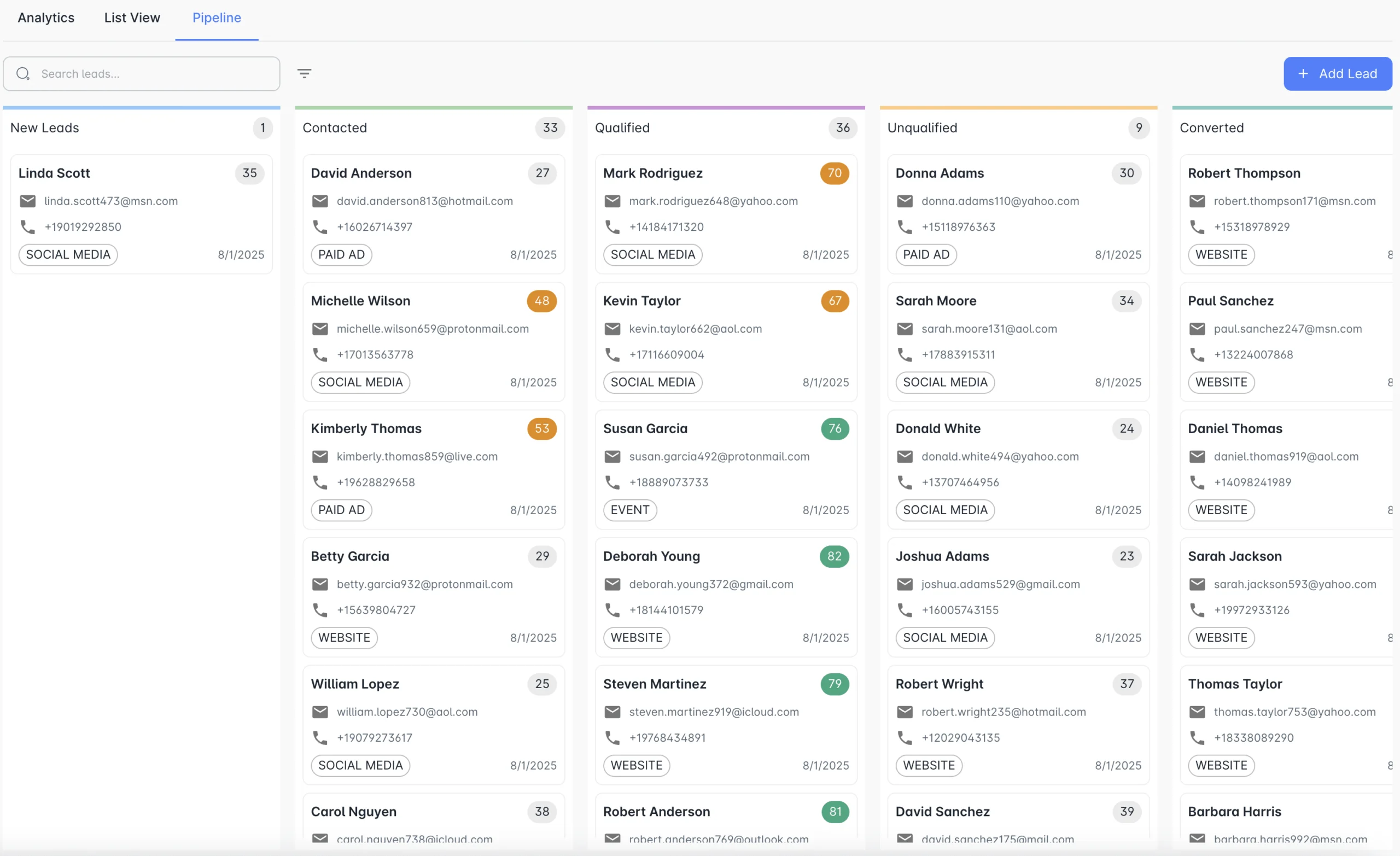Click the EVENT source tag on Susan Garcia
Screen dimensions: 1400x856
pyautogui.click(x=629, y=510)
